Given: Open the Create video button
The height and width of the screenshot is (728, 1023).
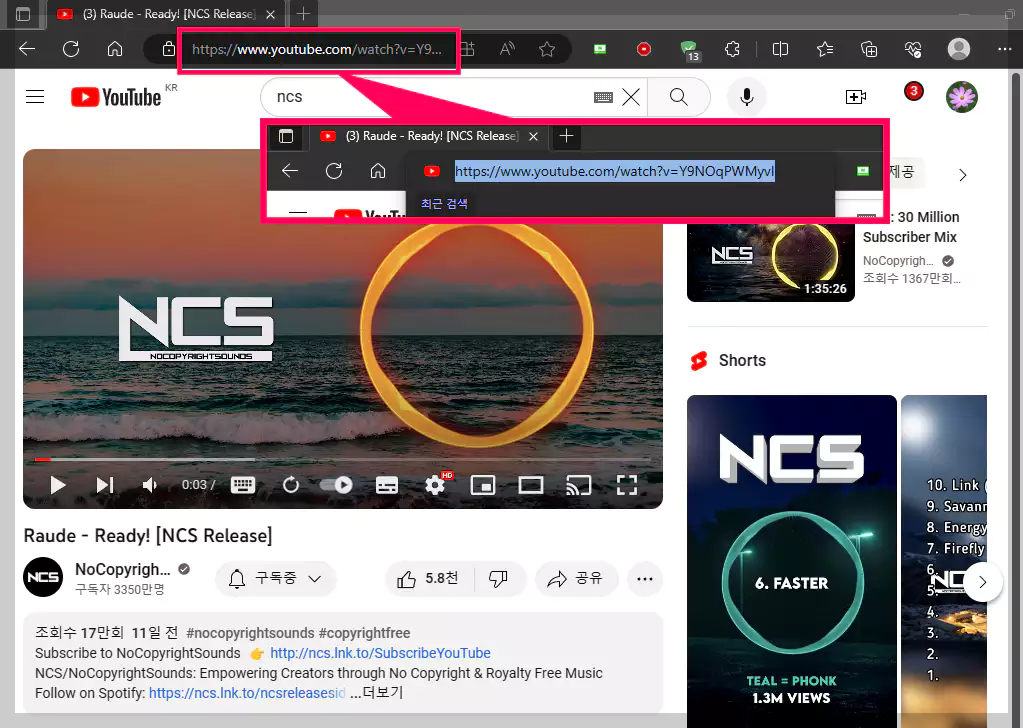Looking at the screenshot, I should (x=855, y=97).
